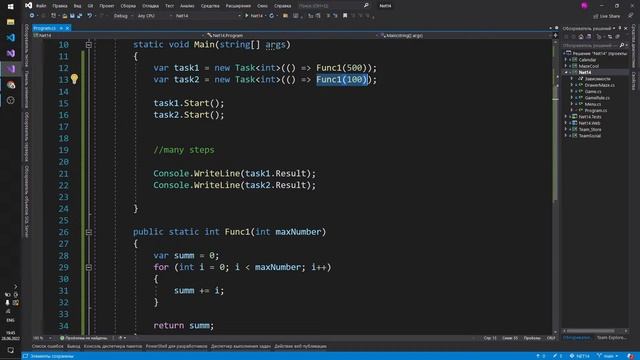Select Program.cs in Solution Explorer

596,110
